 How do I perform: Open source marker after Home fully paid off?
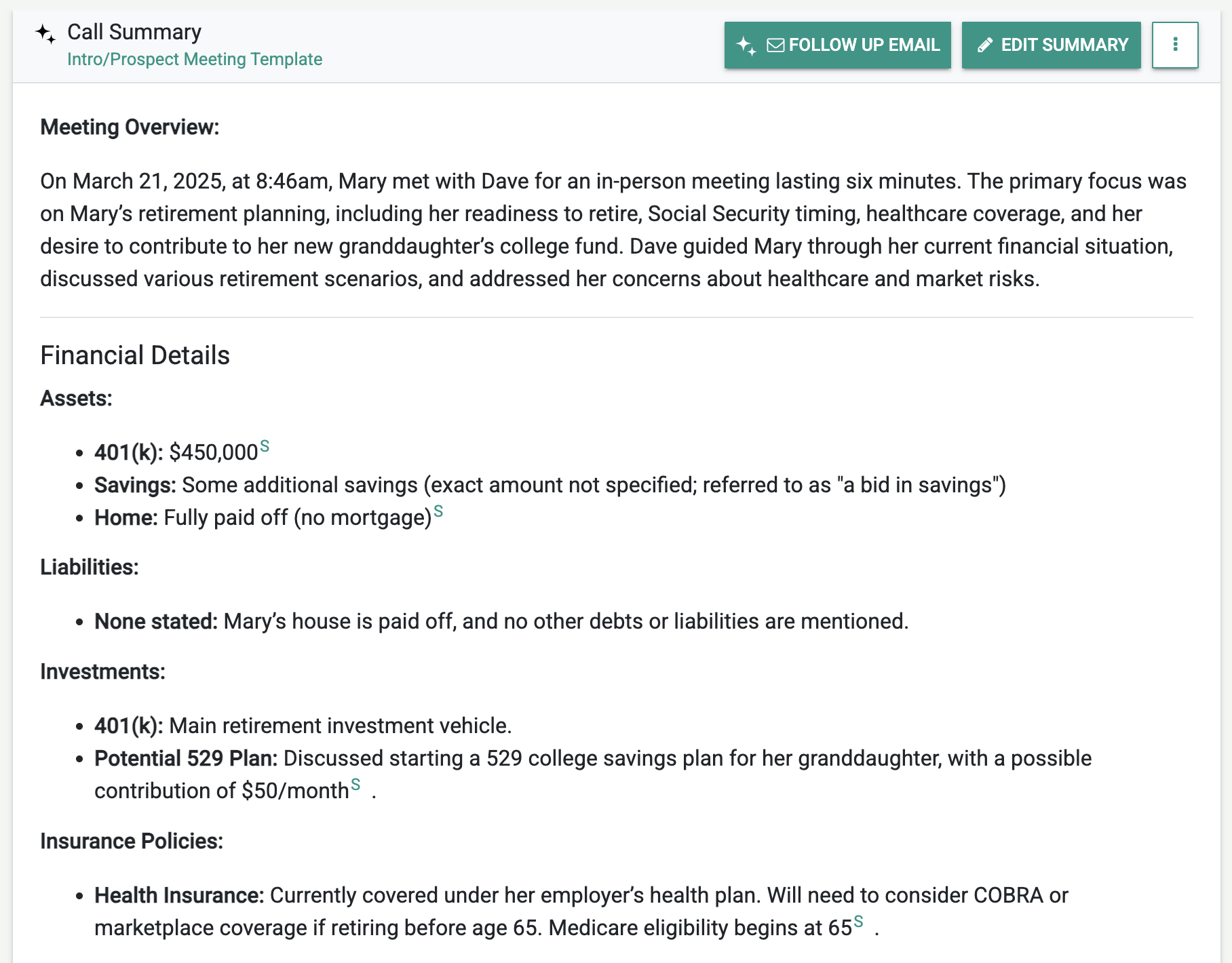[x=438, y=511]
